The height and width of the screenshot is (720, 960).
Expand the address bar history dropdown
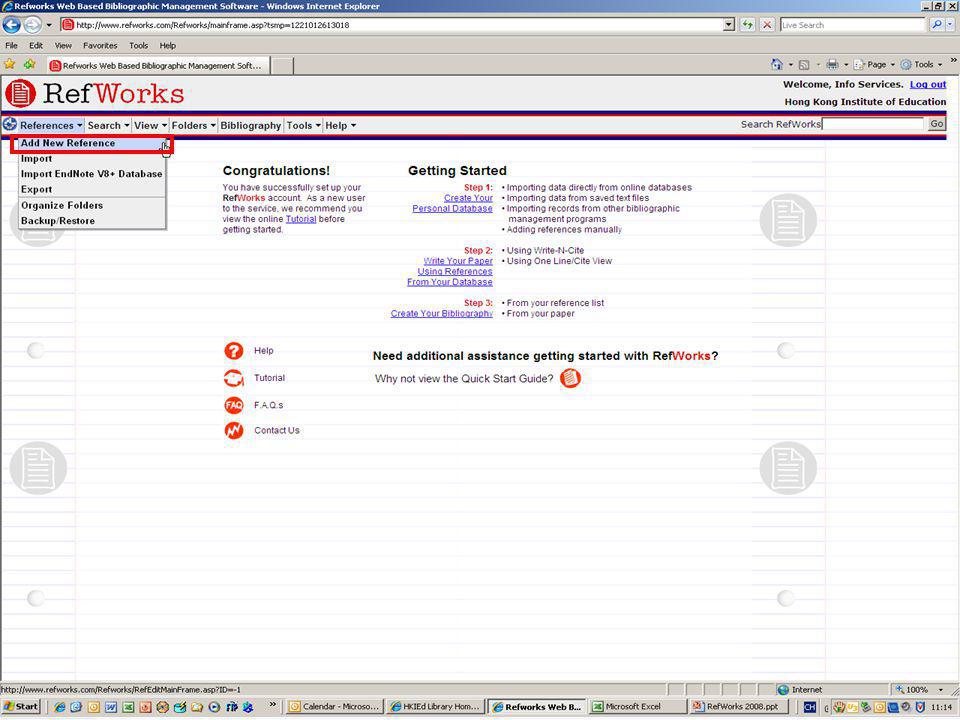729,25
